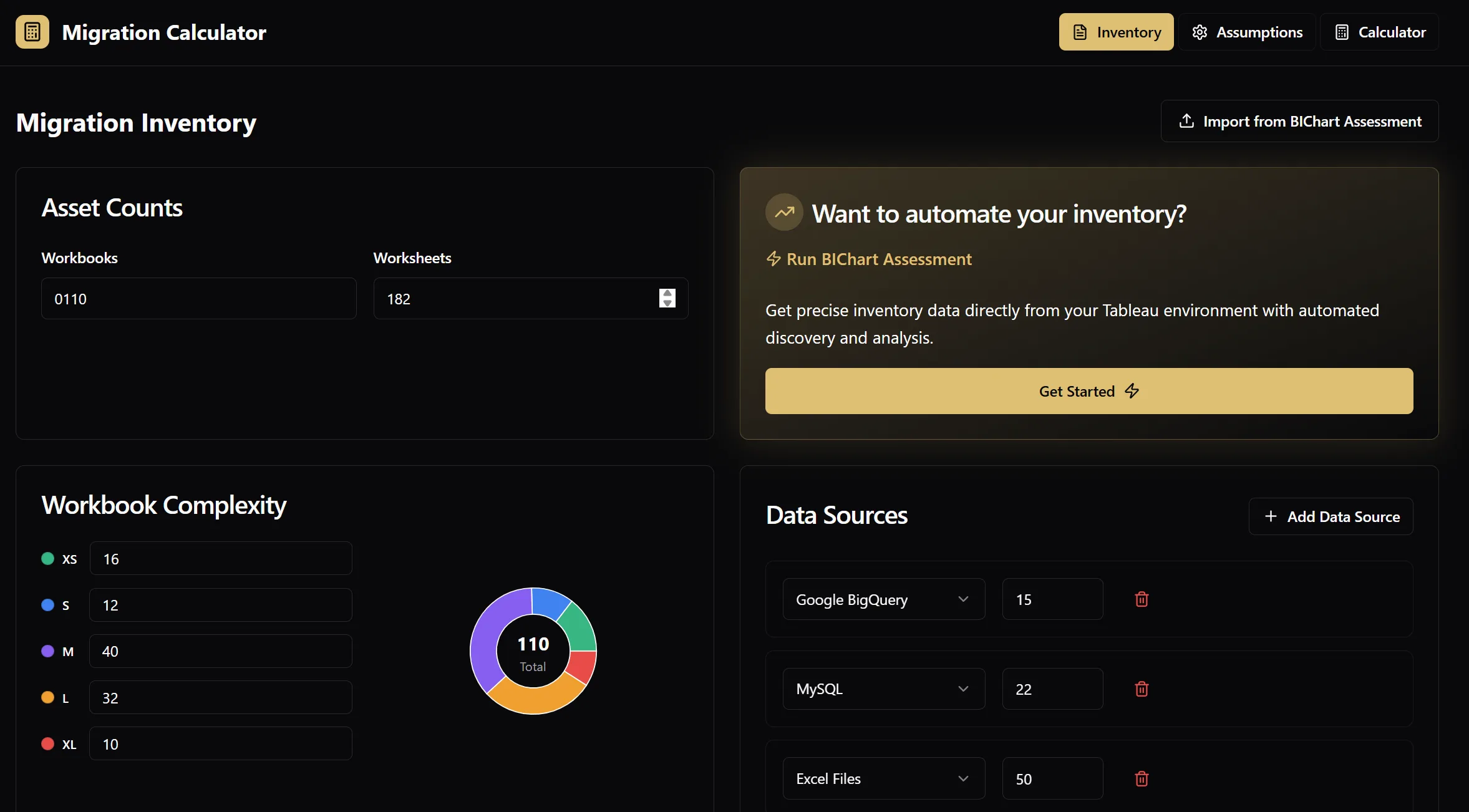Click the purple M complexity color dot

[x=47, y=651]
